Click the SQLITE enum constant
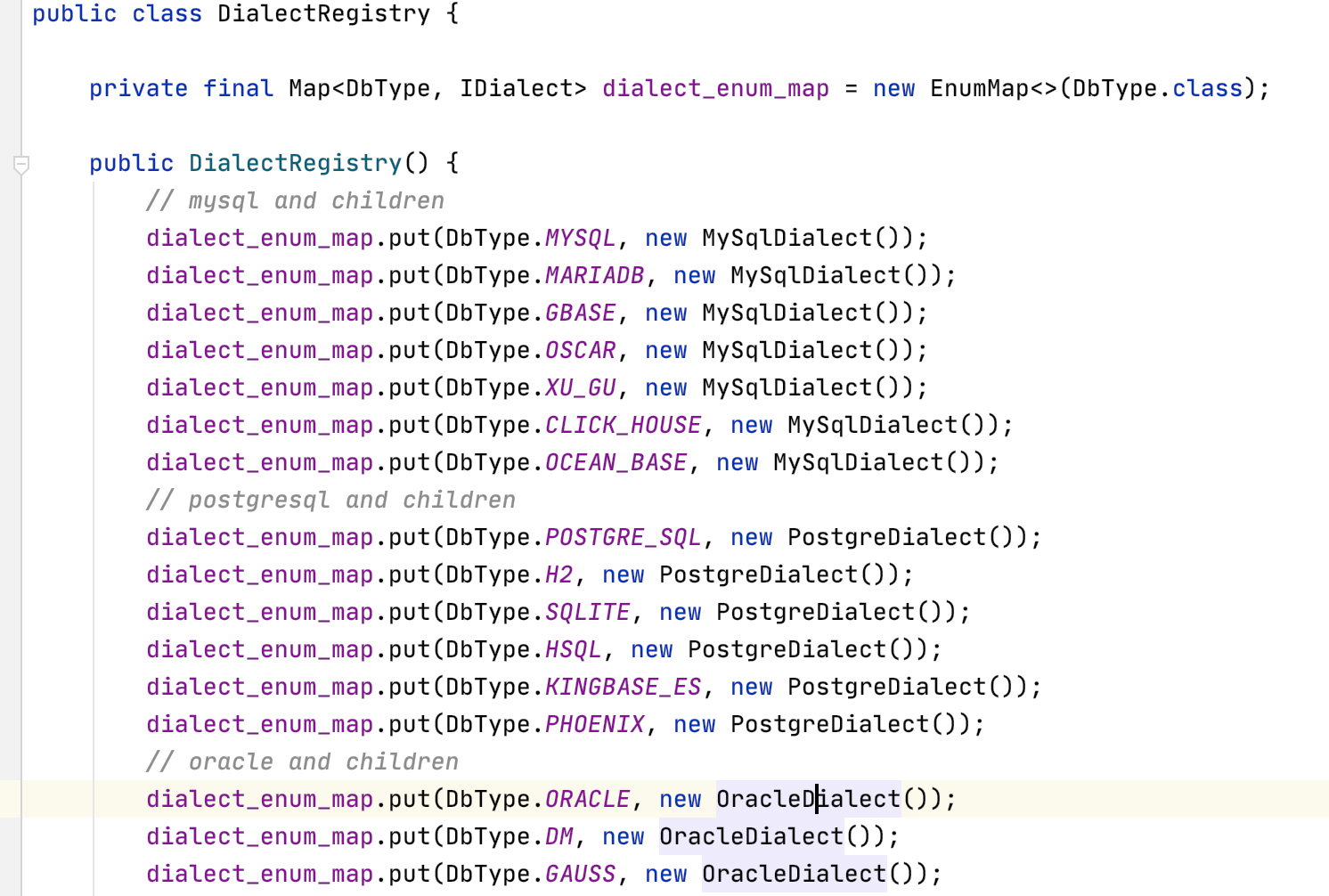The height and width of the screenshot is (896, 1329). pos(587,613)
